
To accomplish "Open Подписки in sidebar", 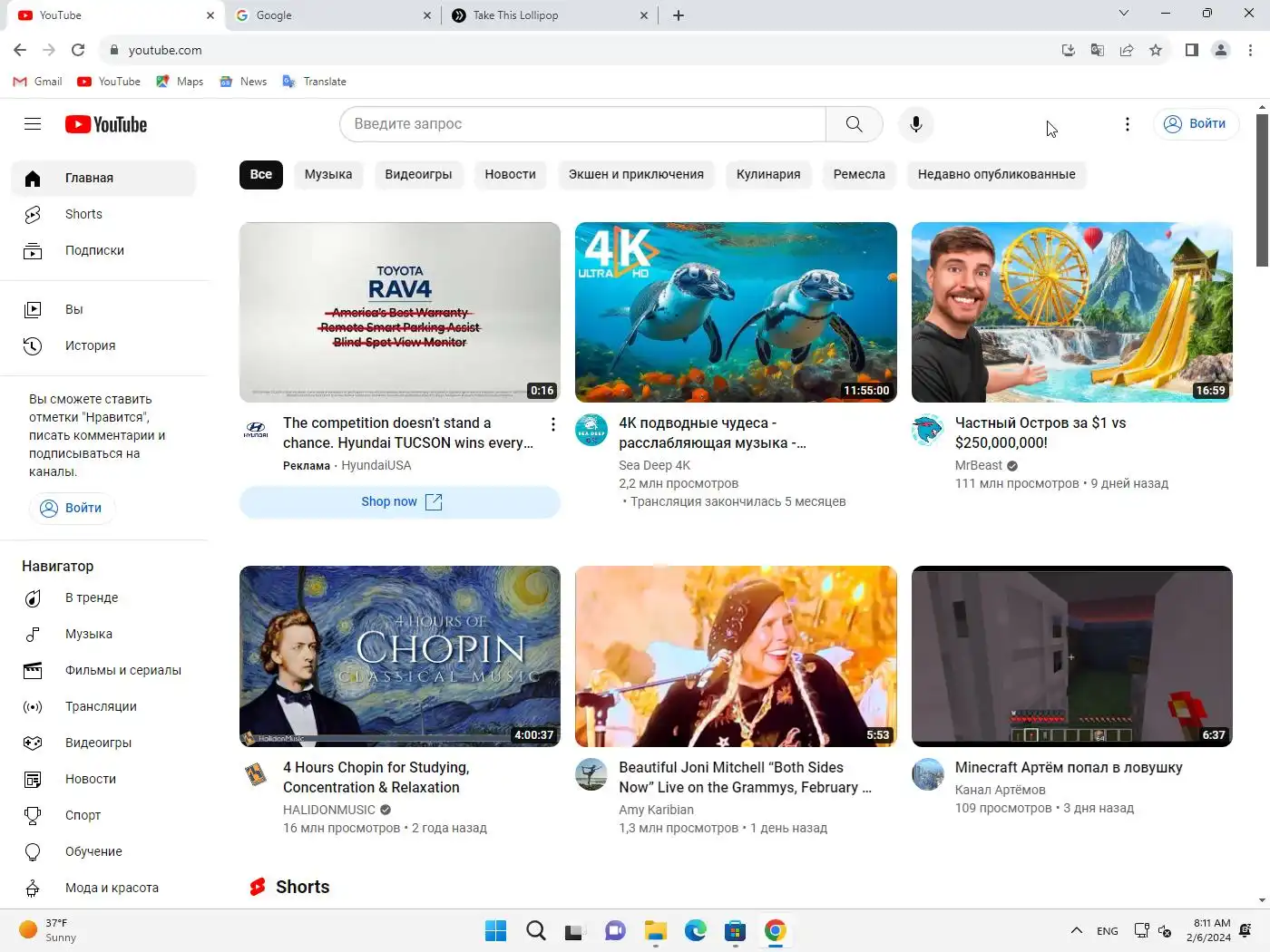I will [103, 250].
